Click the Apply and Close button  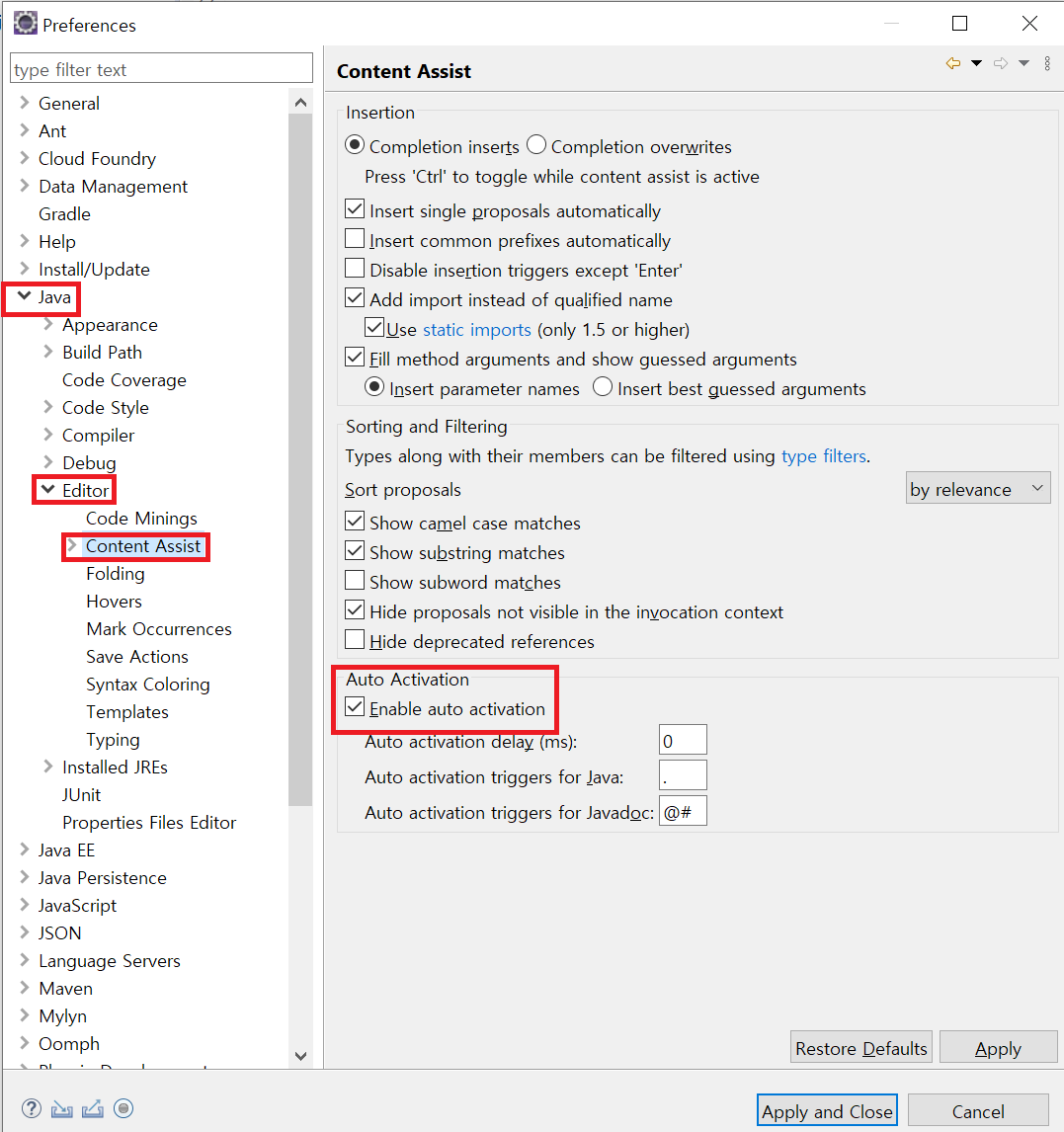pyautogui.click(x=827, y=1111)
